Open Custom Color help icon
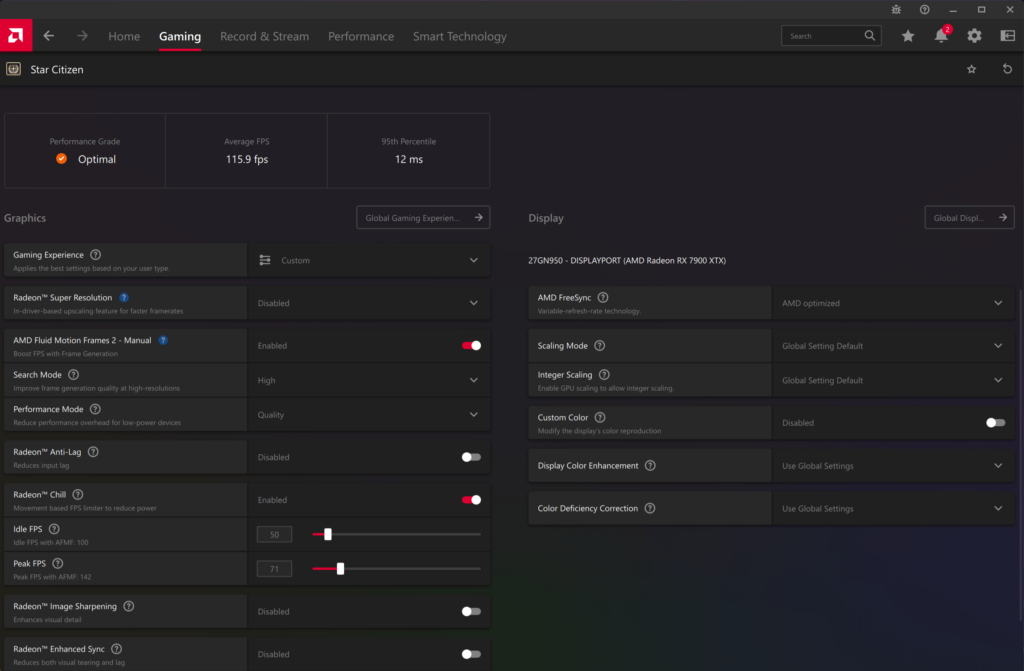 coord(600,417)
